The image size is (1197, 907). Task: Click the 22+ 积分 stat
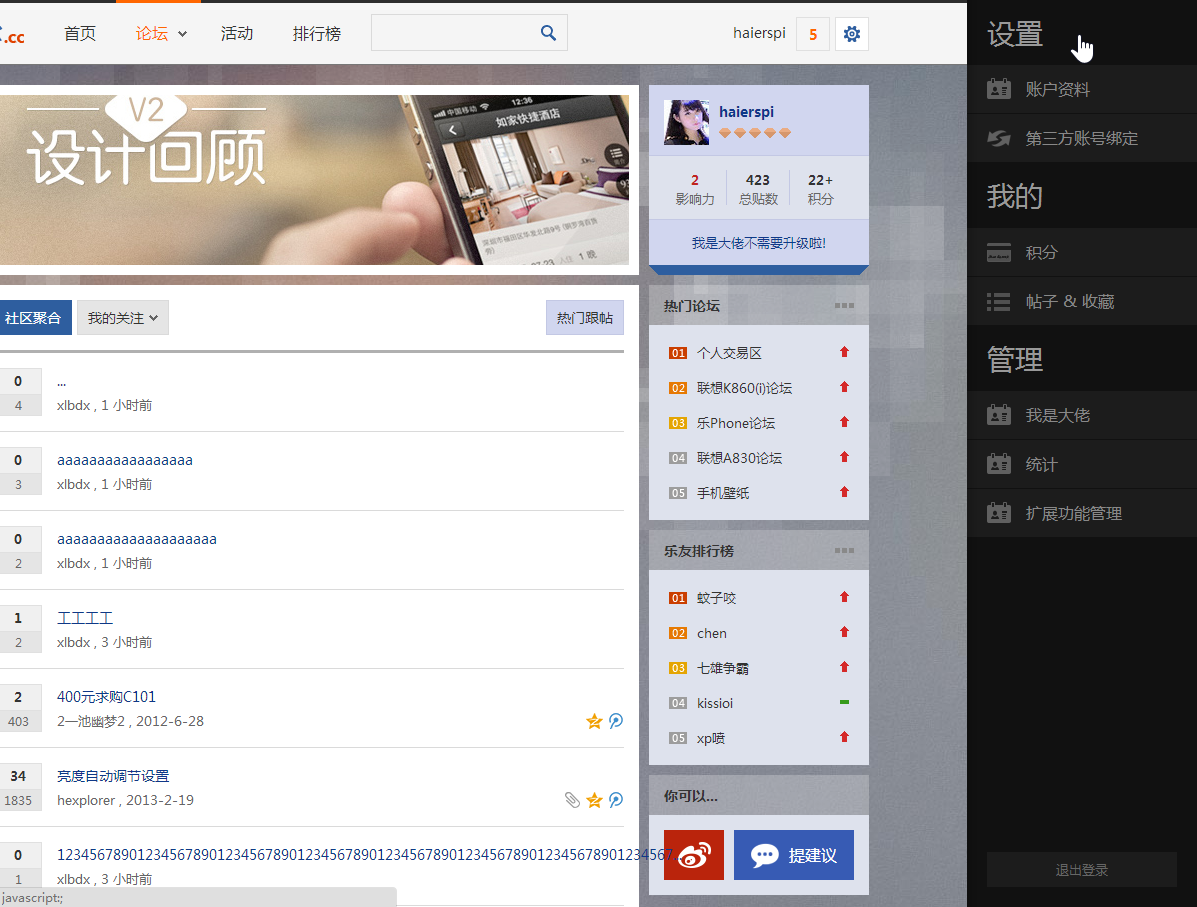click(821, 189)
